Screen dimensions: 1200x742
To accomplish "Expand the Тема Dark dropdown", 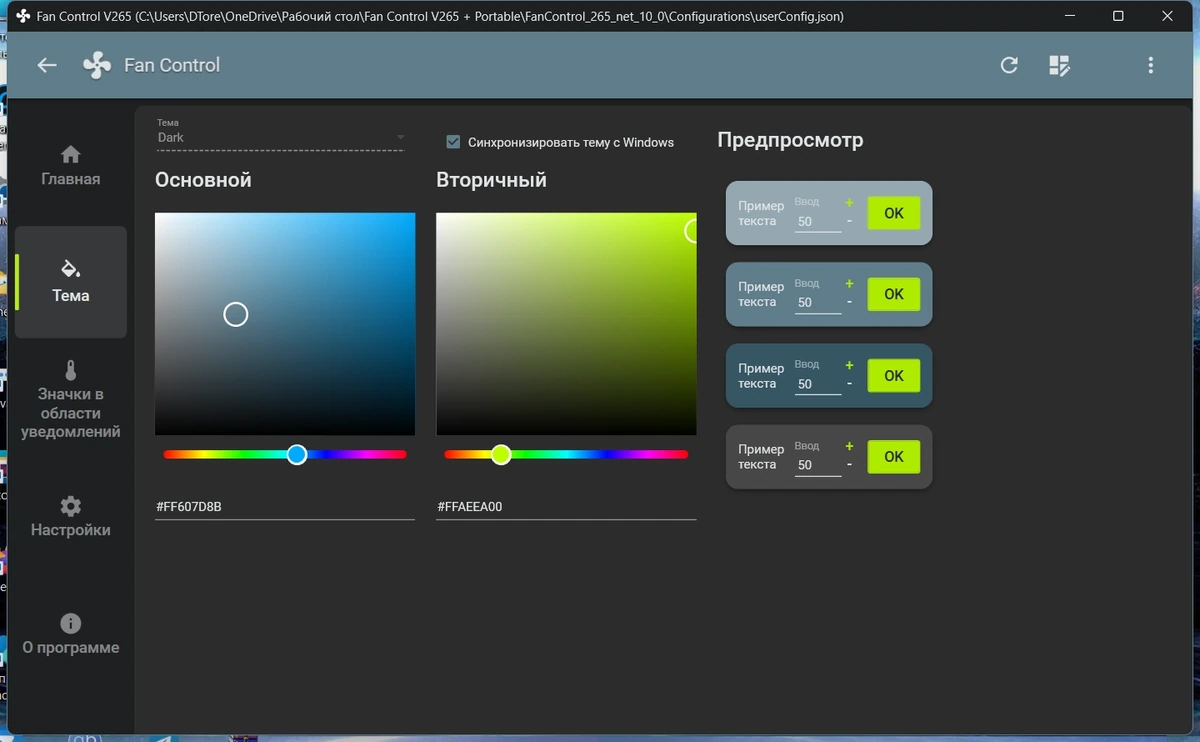I will 281,137.
